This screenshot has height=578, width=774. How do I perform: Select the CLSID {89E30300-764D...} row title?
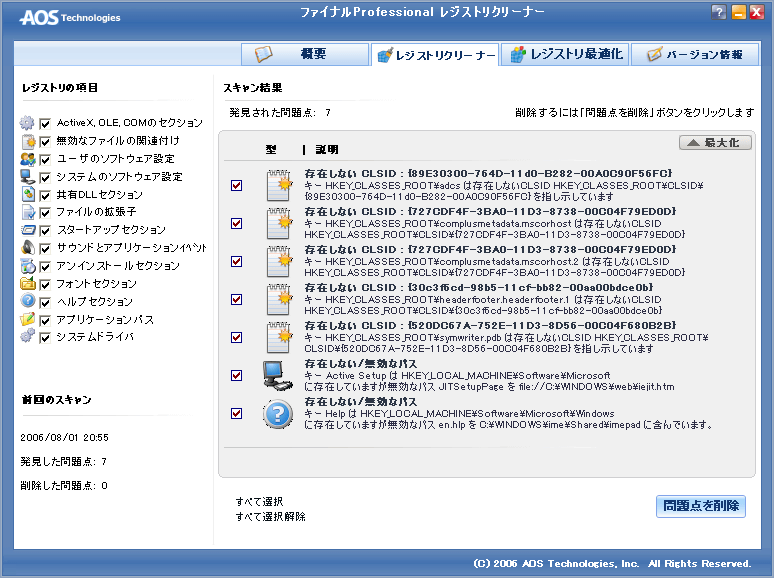(x=489, y=174)
